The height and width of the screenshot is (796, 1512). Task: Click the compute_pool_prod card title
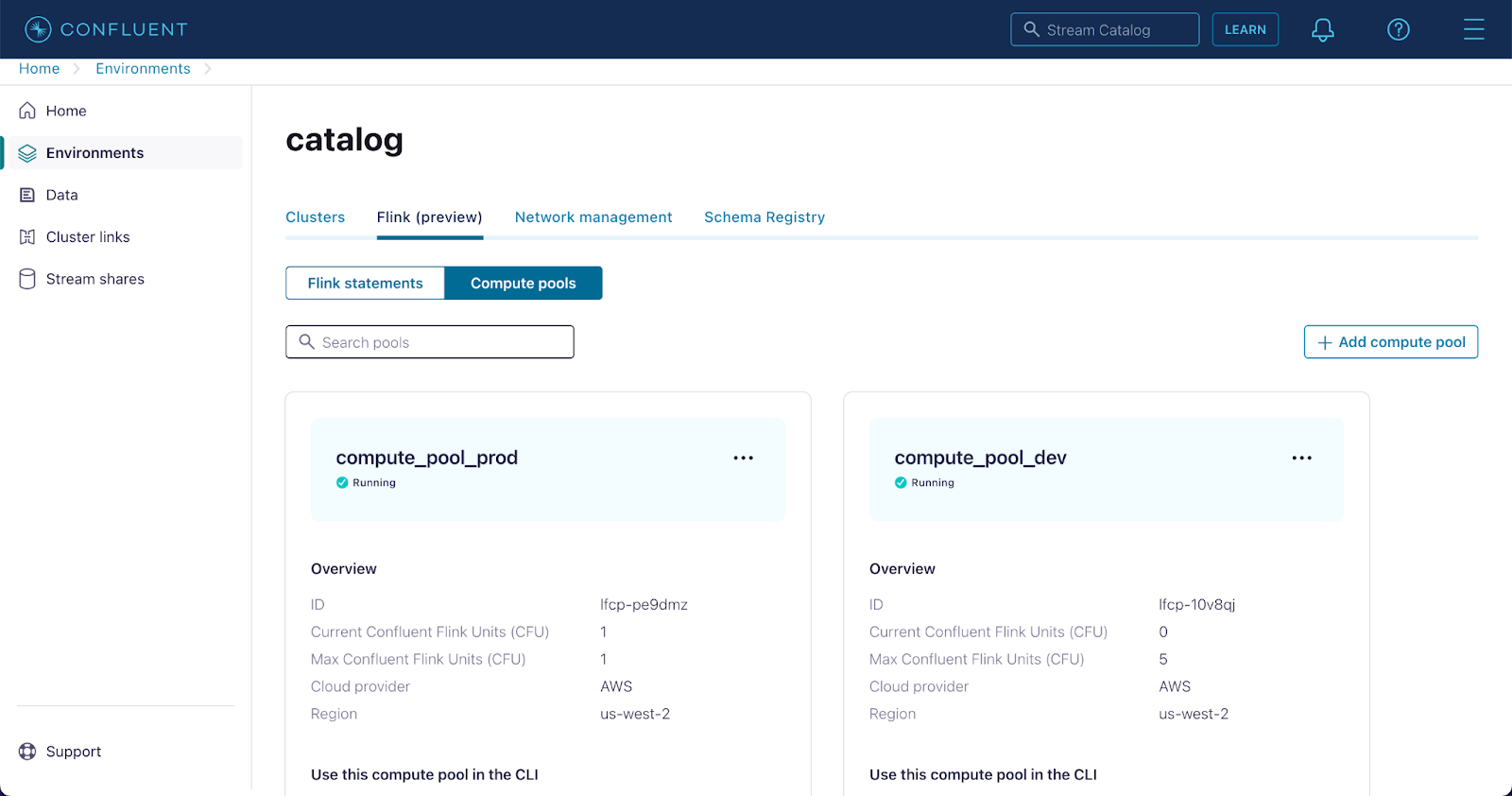[427, 458]
